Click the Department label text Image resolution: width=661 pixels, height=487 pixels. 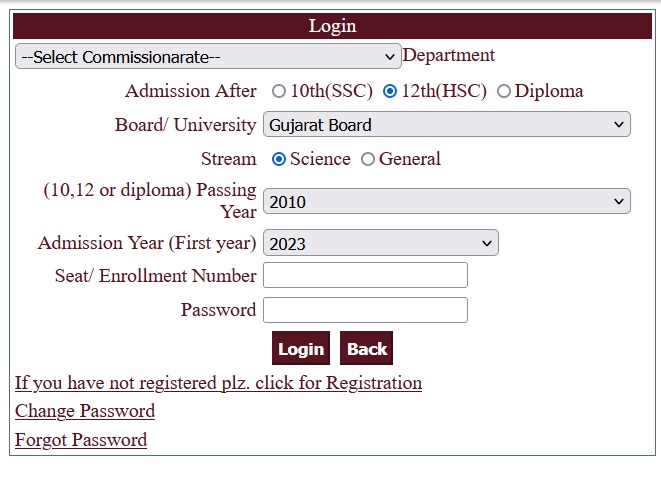click(448, 56)
